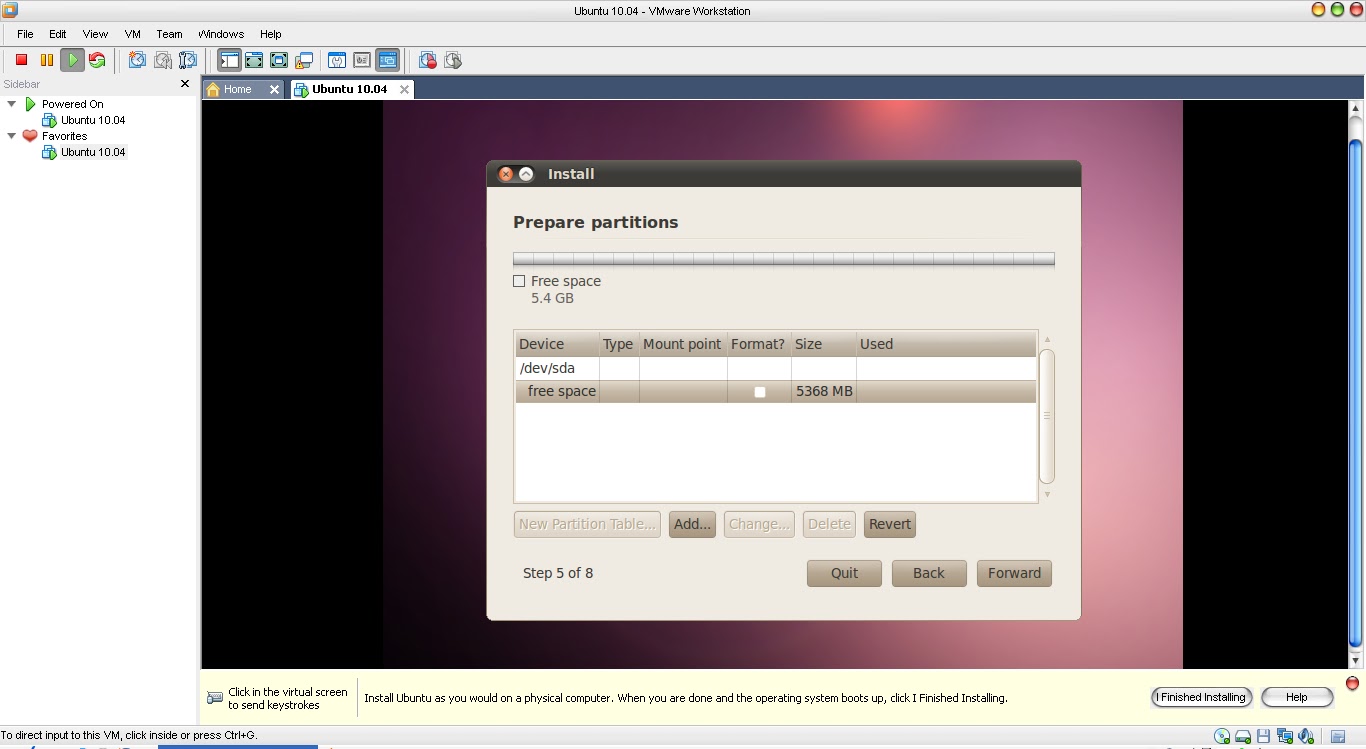The image size is (1366, 749).
Task: Start recording the VM session
Action: 428,60
